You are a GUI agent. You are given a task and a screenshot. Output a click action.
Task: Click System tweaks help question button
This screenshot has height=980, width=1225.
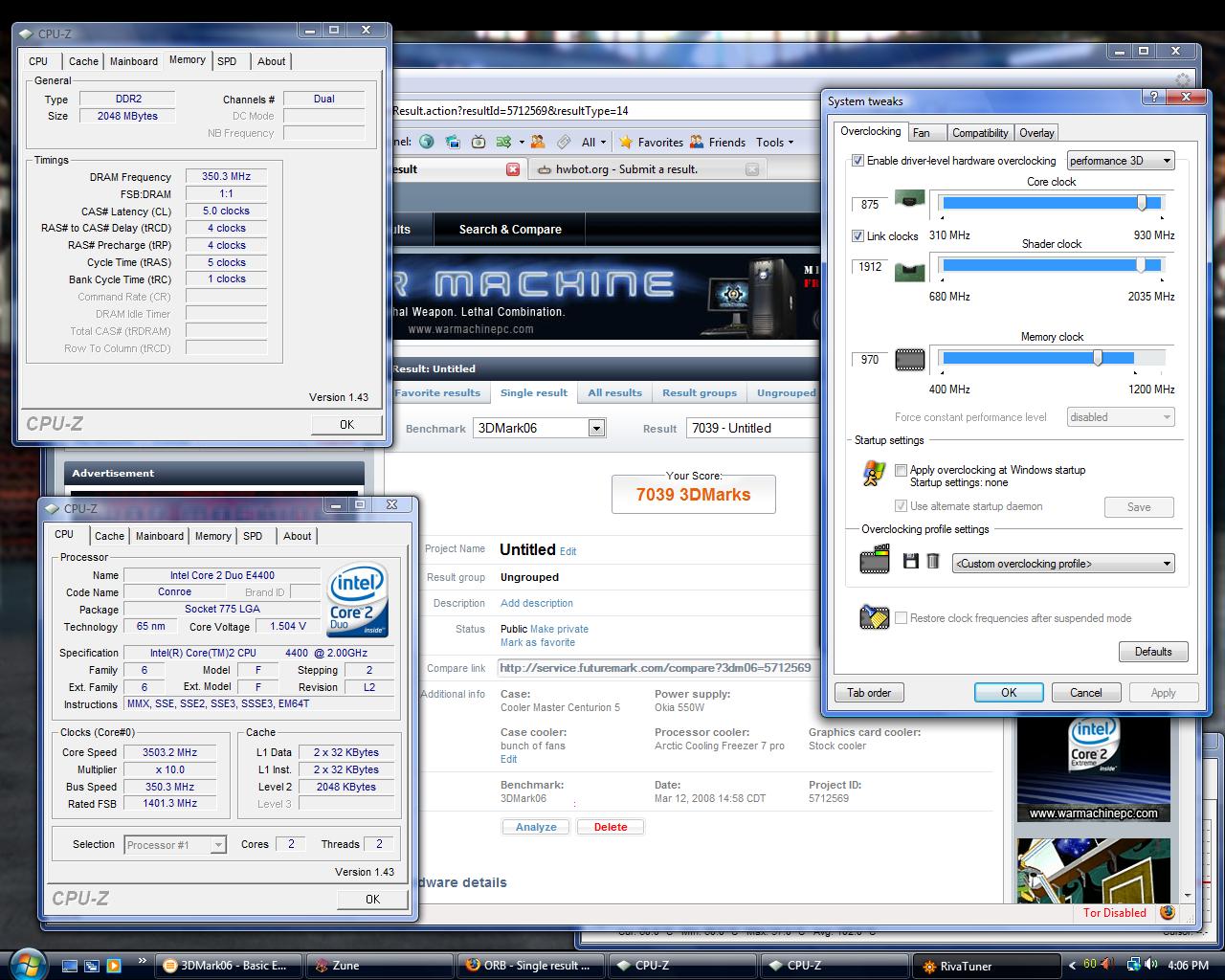click(x=1153, y=98)
